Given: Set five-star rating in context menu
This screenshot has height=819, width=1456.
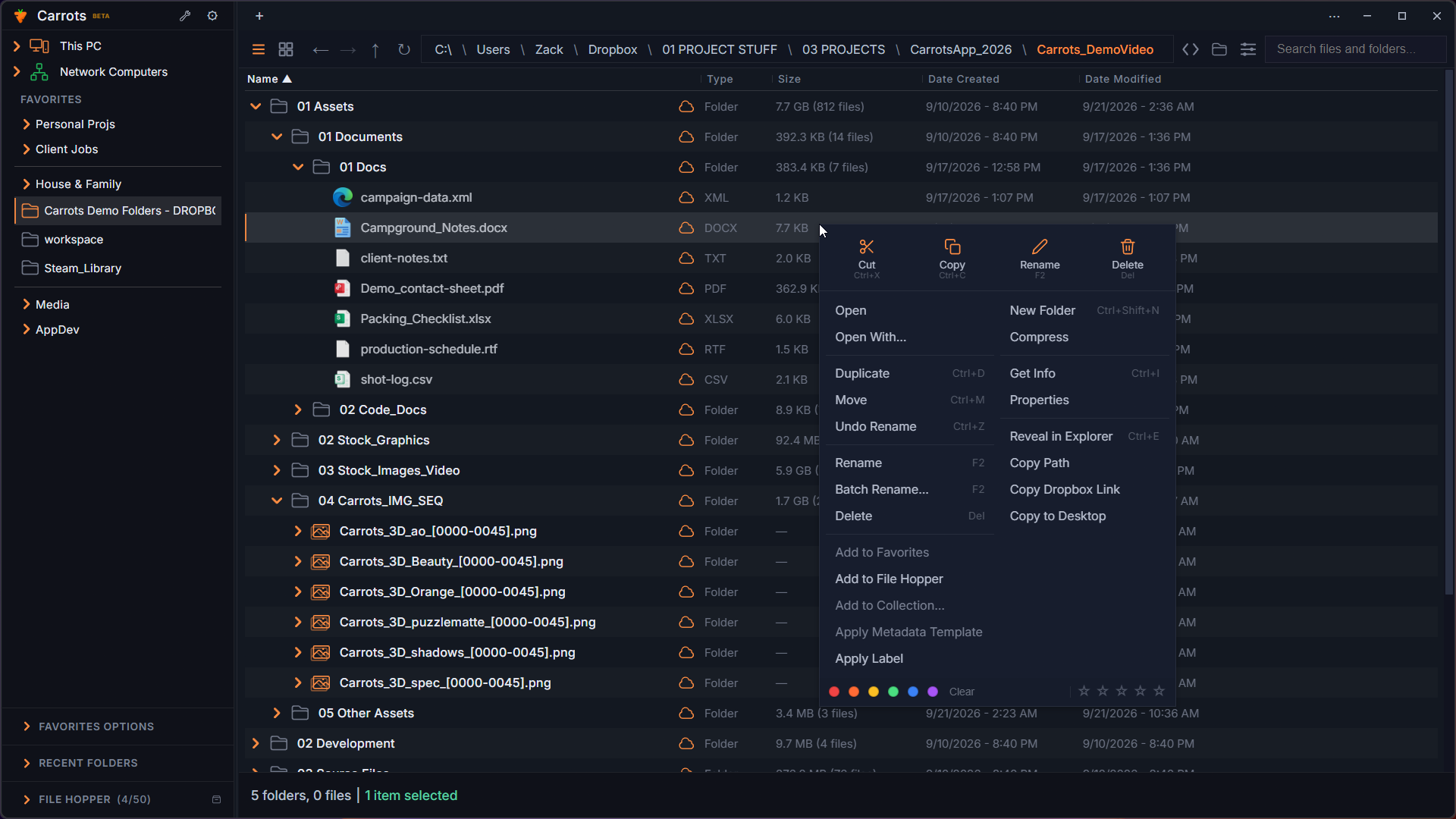Looking at the screenshot, I should (x=1159, y=691).
